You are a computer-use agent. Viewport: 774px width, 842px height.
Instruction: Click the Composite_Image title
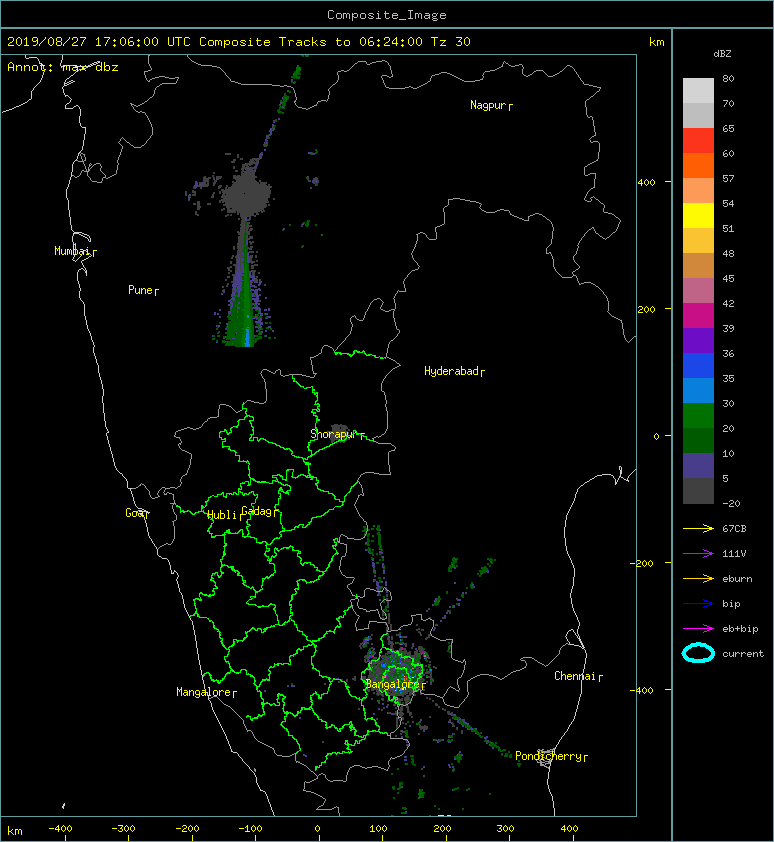pos(387,15)
